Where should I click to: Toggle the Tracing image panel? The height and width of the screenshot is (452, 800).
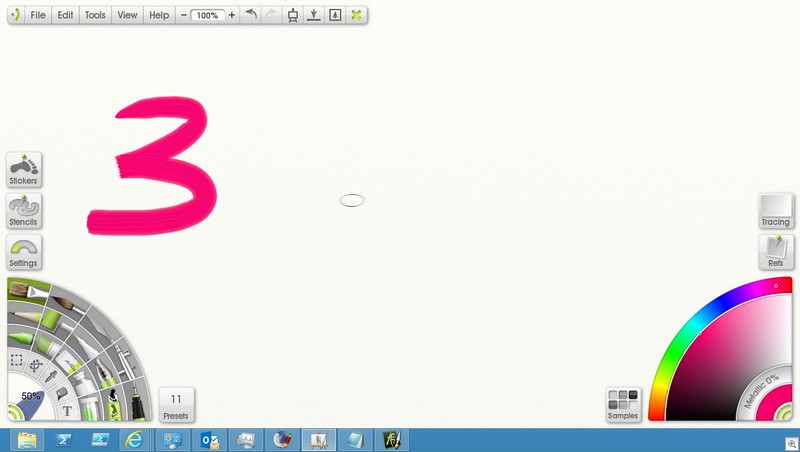pyautogui.click(x=775, y=211)
